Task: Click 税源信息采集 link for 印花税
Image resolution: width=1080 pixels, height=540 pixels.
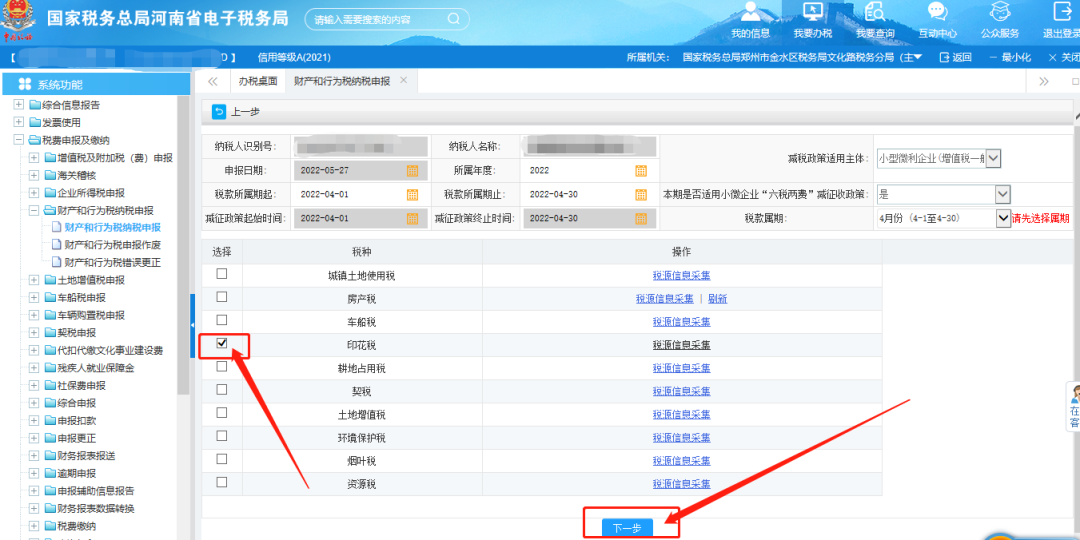Action: [x=681, y=345]
